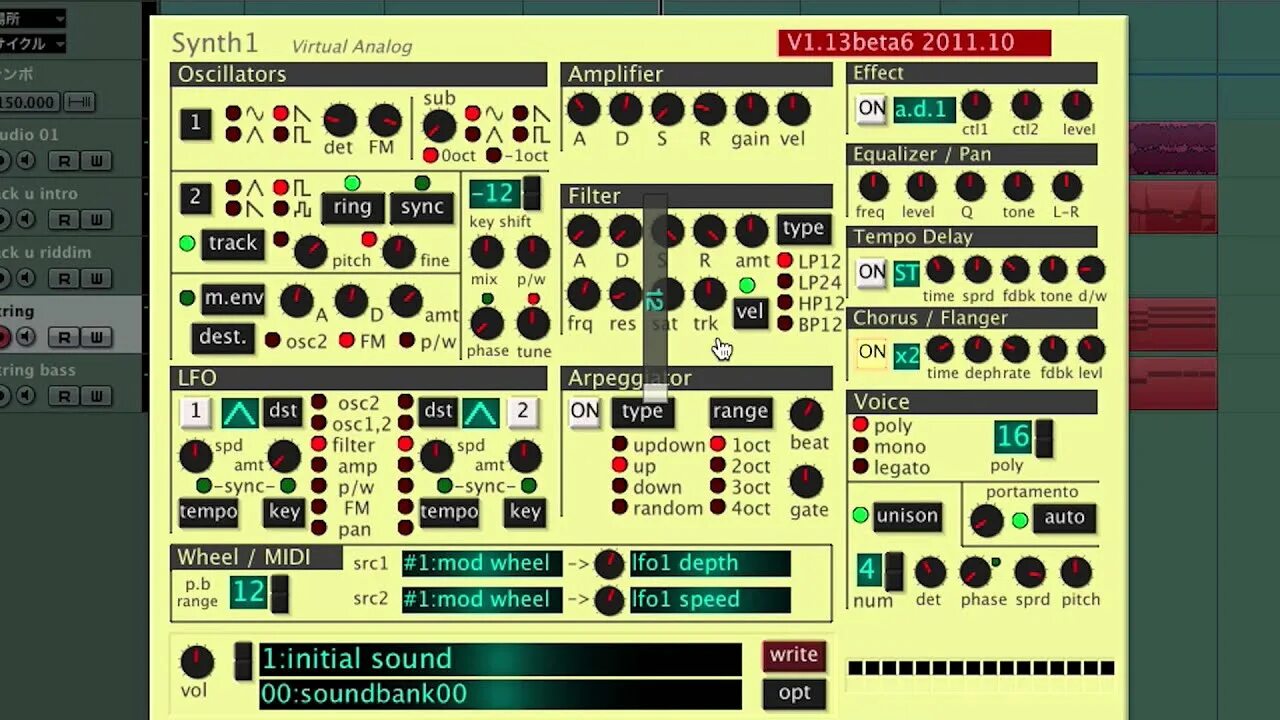Adjust the filter frq cutoff knob
The width and height of the screenshot is (1280, 720).
pyautogui.click(x=583, y=294)
